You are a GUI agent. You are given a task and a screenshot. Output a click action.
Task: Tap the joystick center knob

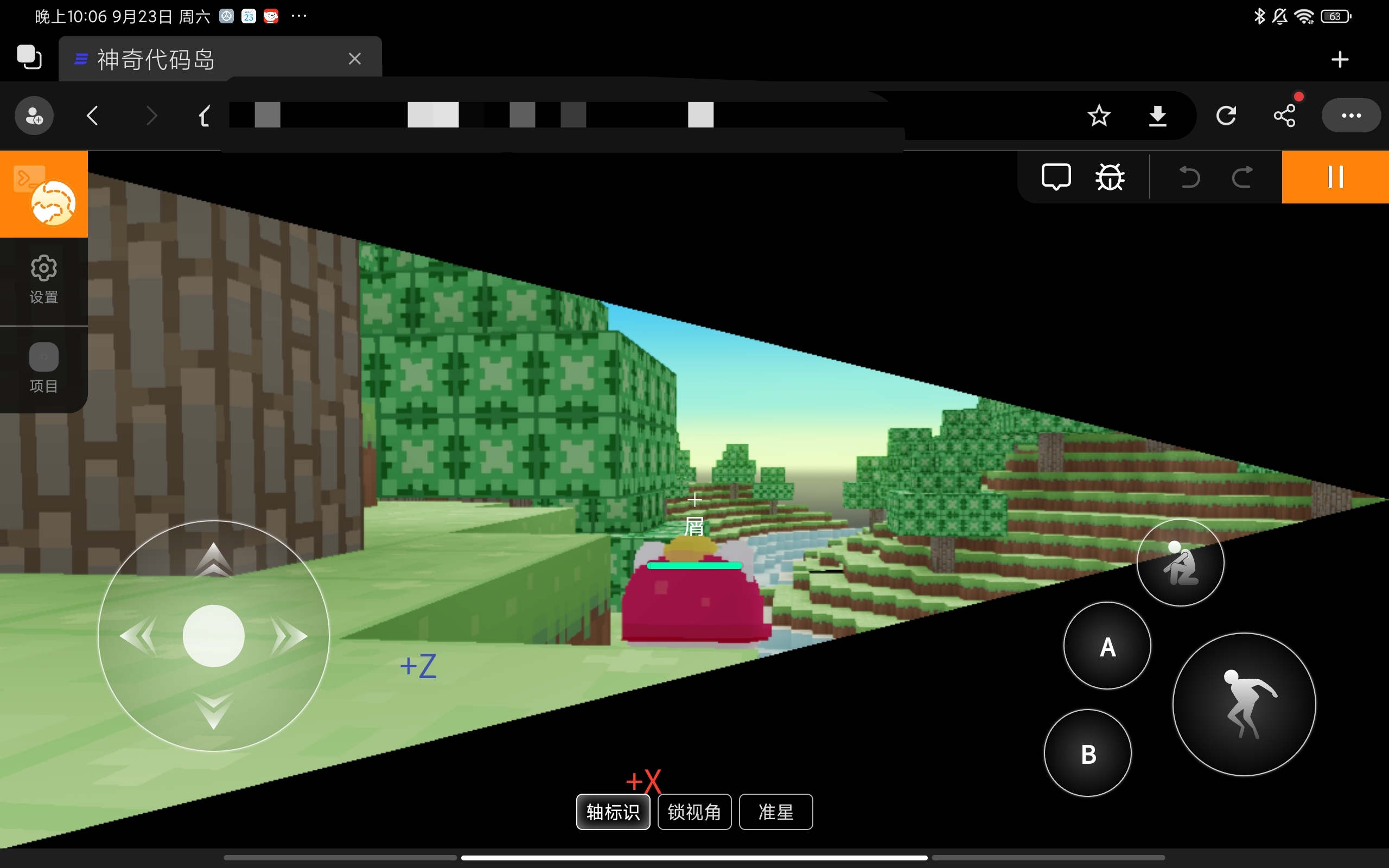[x=214, y=636]
